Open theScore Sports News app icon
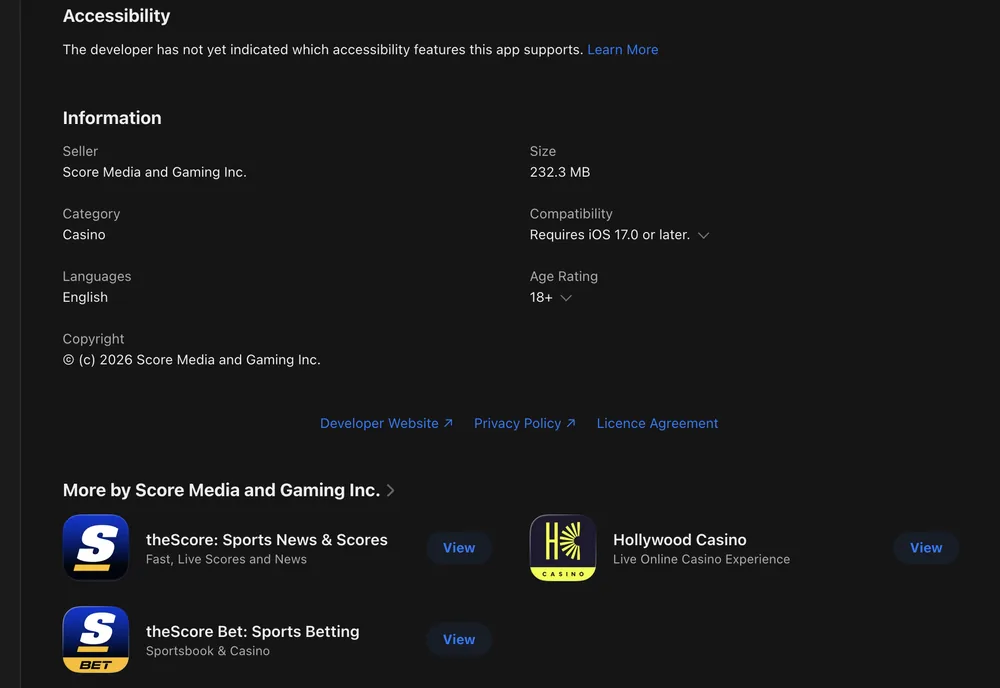 tap(96, 547)
